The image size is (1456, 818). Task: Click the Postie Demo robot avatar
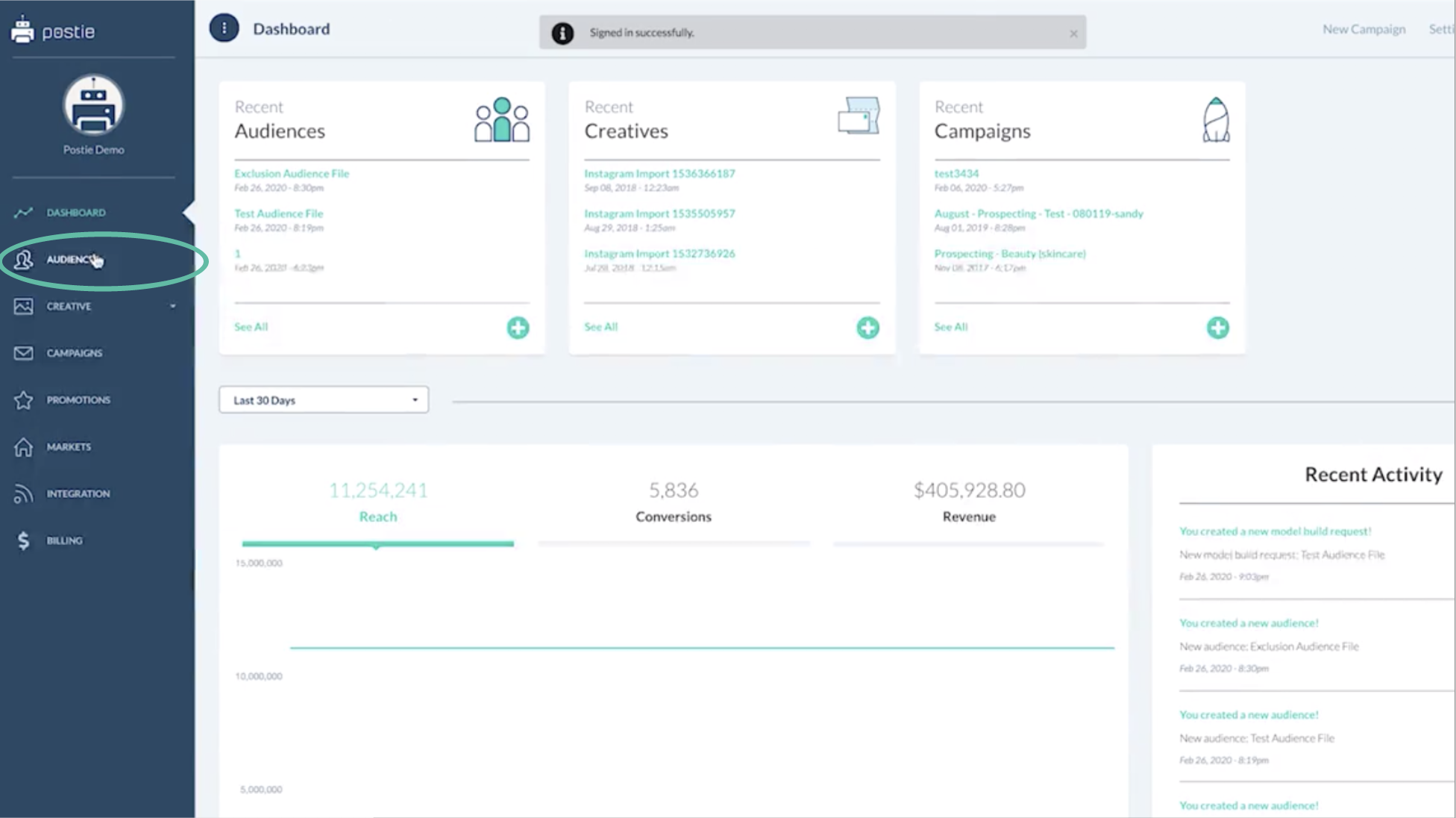93,106
